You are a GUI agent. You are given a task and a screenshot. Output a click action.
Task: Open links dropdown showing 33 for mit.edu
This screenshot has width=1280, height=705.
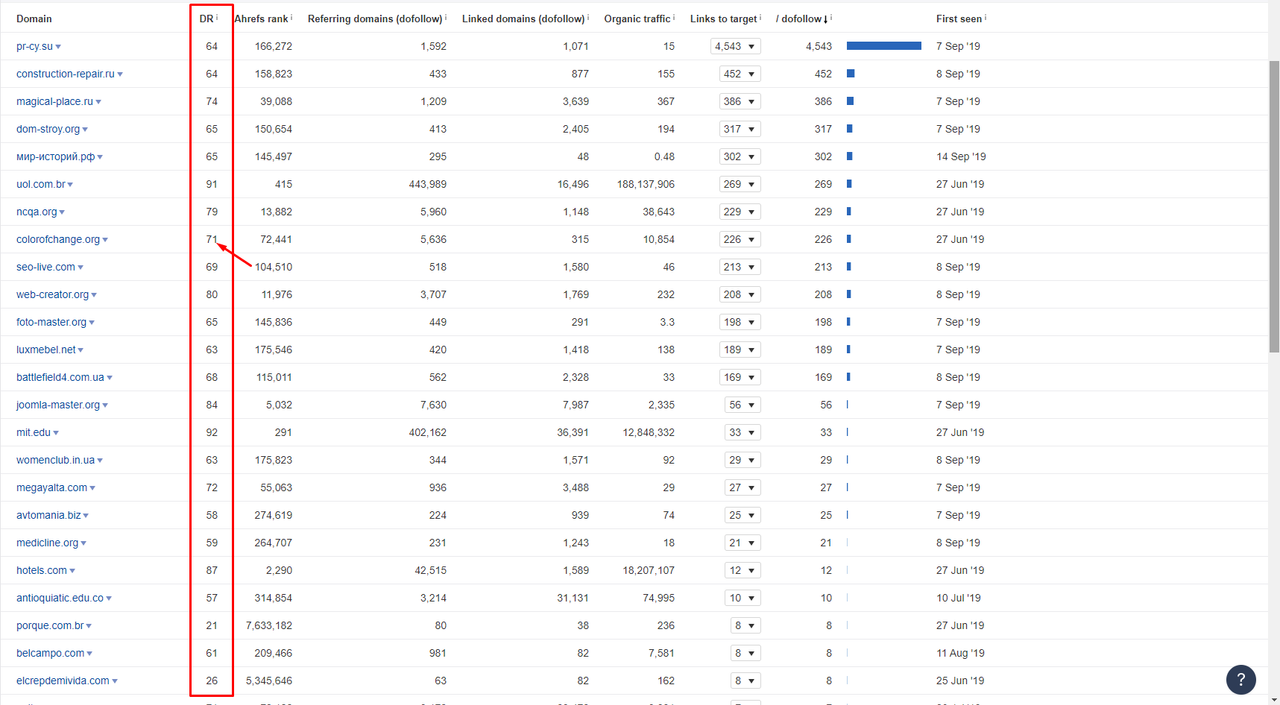tap(743, 432)
